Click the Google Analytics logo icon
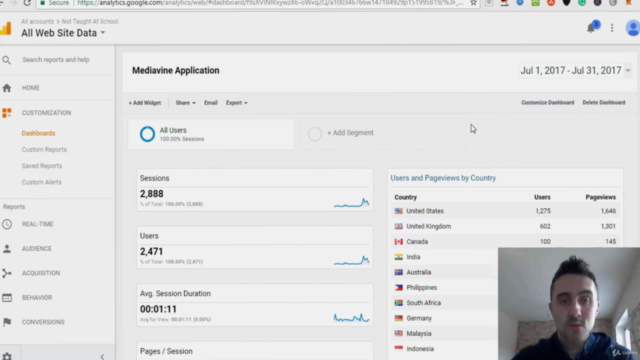This screenshot has width=640, height=360. 6,29
